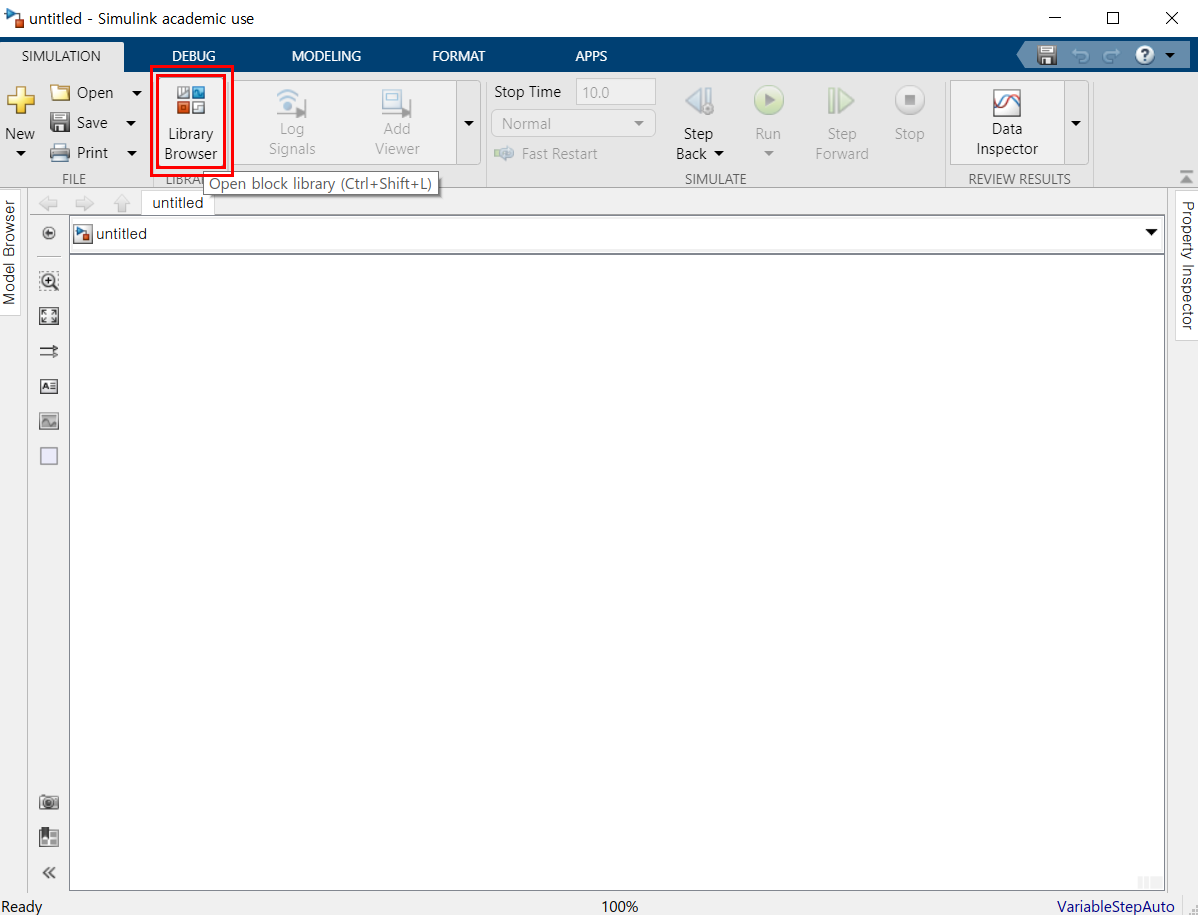Click VariableStepAuto in the status bar
This screenshot has height=915, width=1198.
pos(1115,906)
